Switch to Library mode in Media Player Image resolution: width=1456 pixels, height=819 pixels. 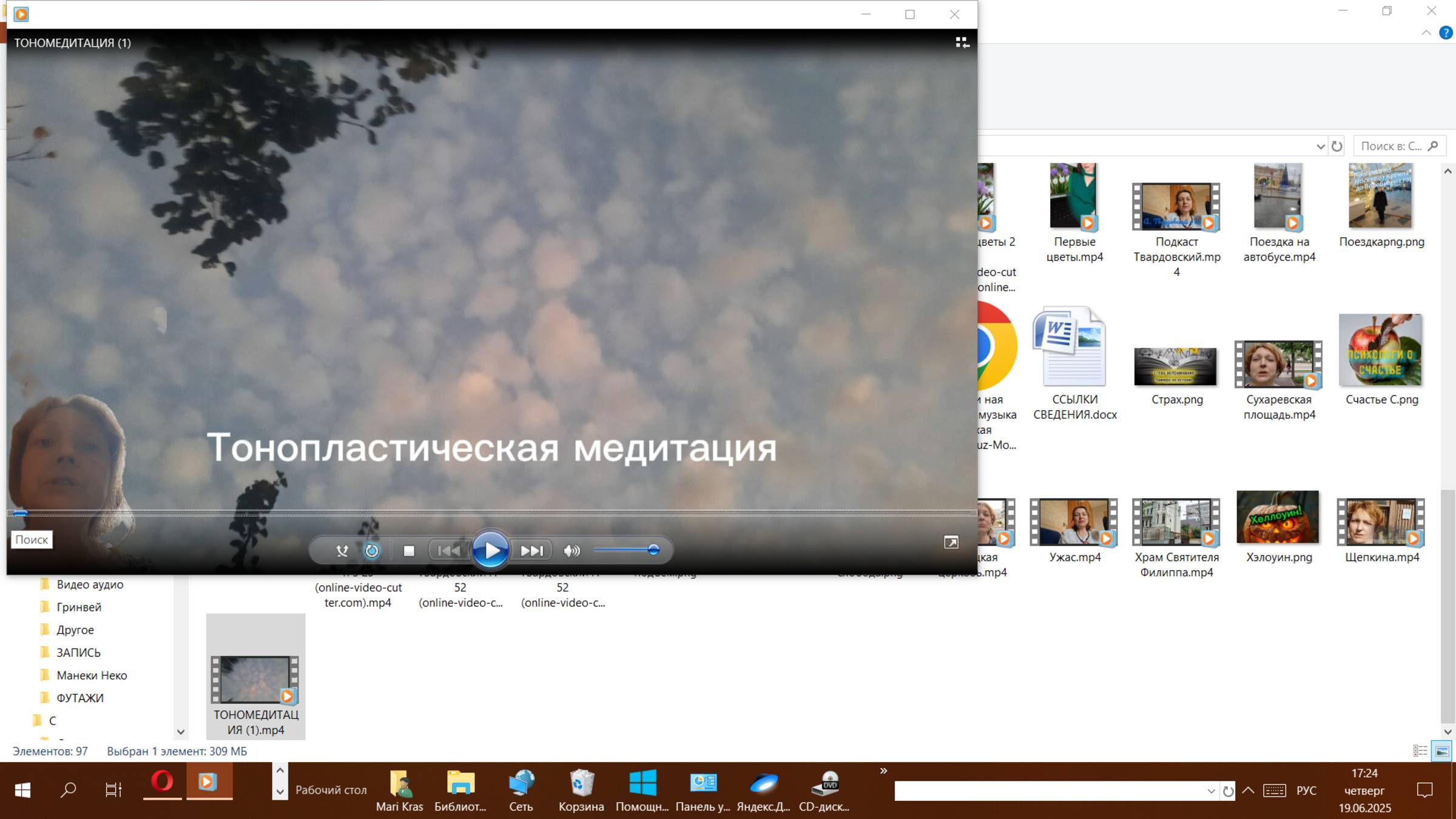962,43
